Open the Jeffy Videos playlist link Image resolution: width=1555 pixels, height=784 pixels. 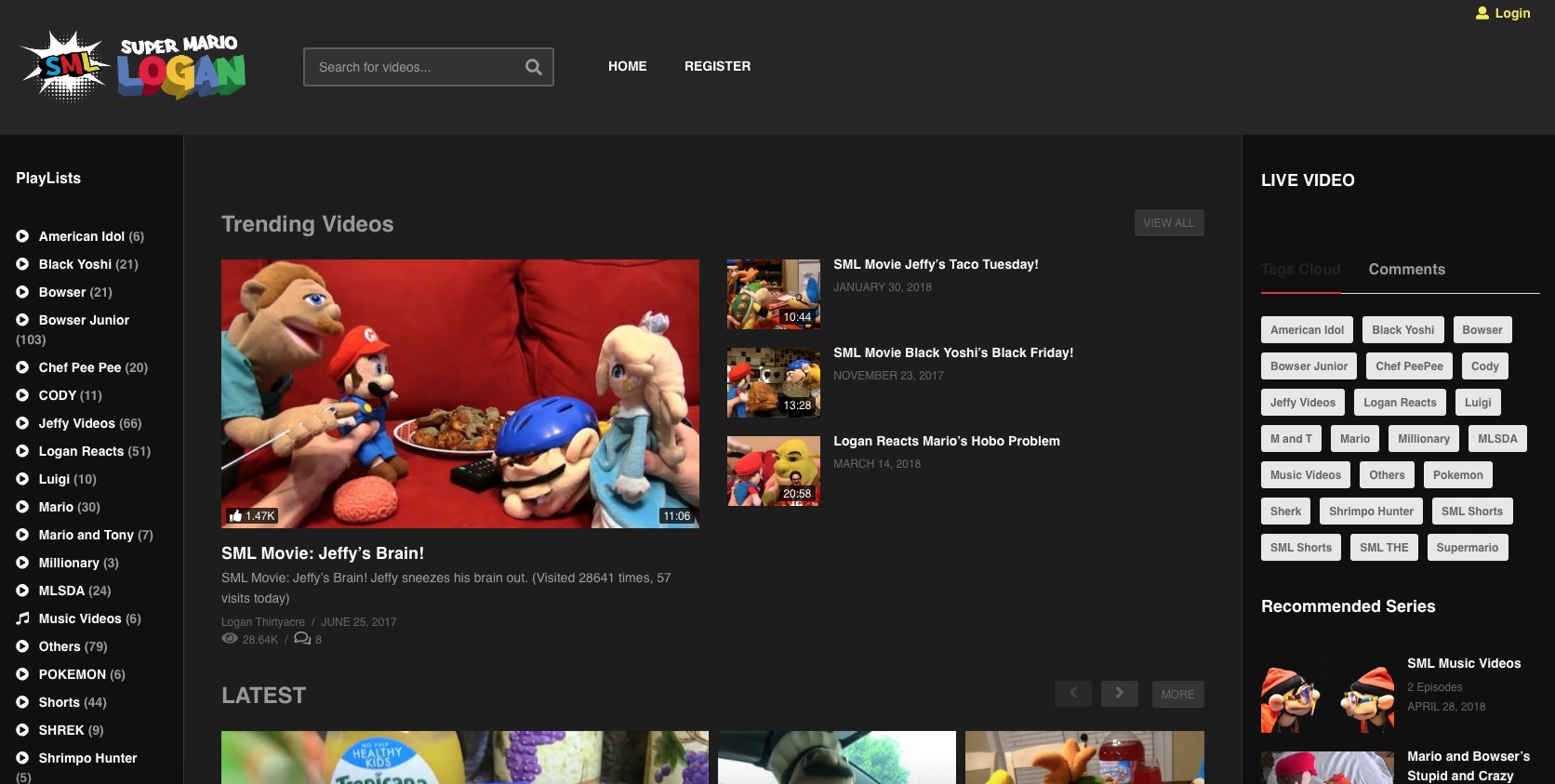point(77,423)
